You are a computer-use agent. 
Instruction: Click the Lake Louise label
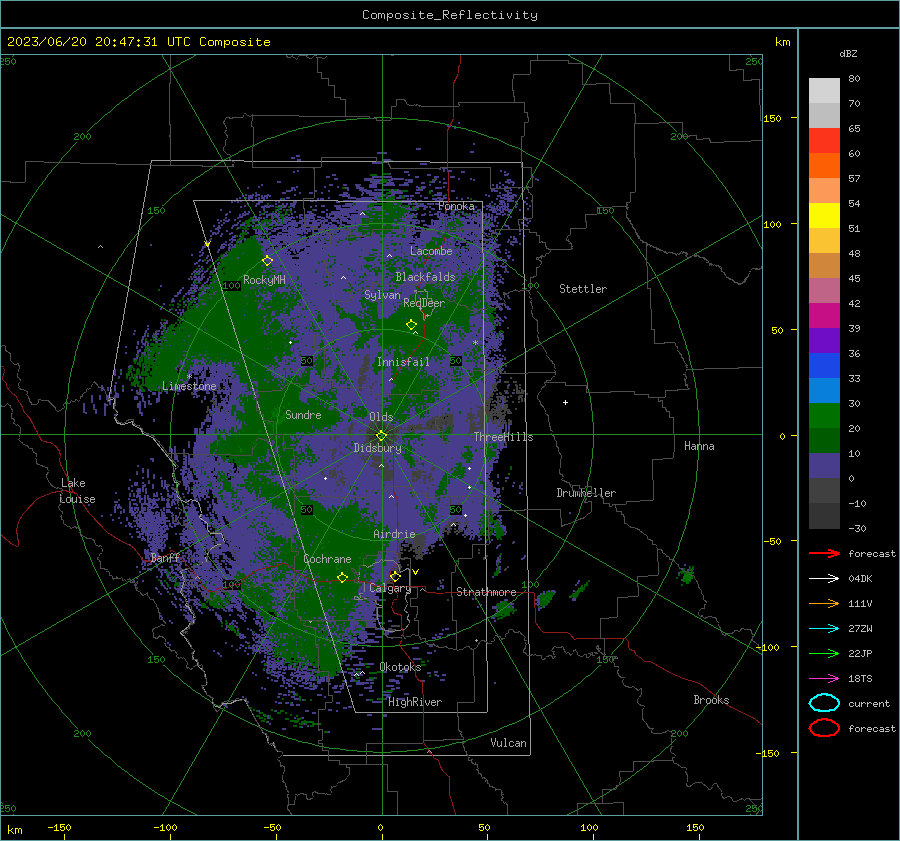(77, 491)
